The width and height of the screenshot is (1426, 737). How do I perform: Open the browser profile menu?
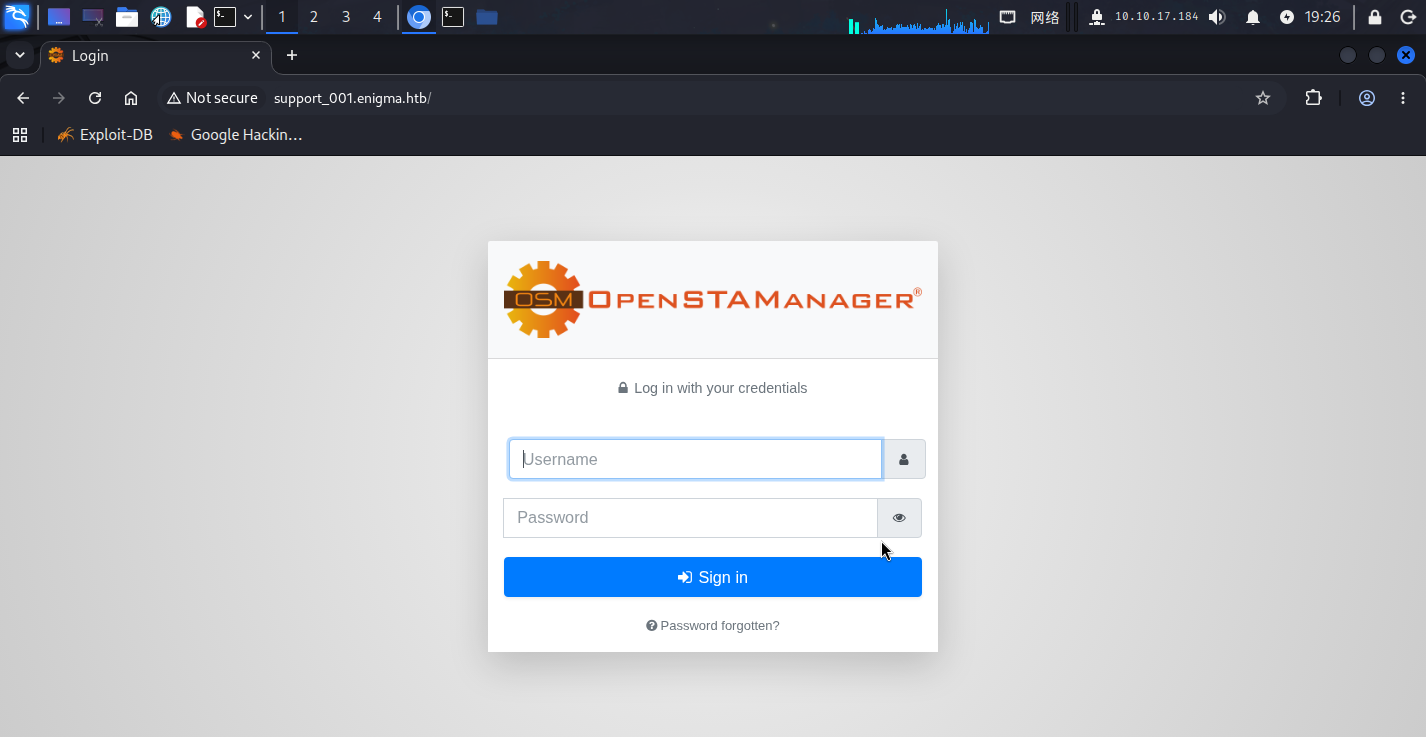(1367, 98)
